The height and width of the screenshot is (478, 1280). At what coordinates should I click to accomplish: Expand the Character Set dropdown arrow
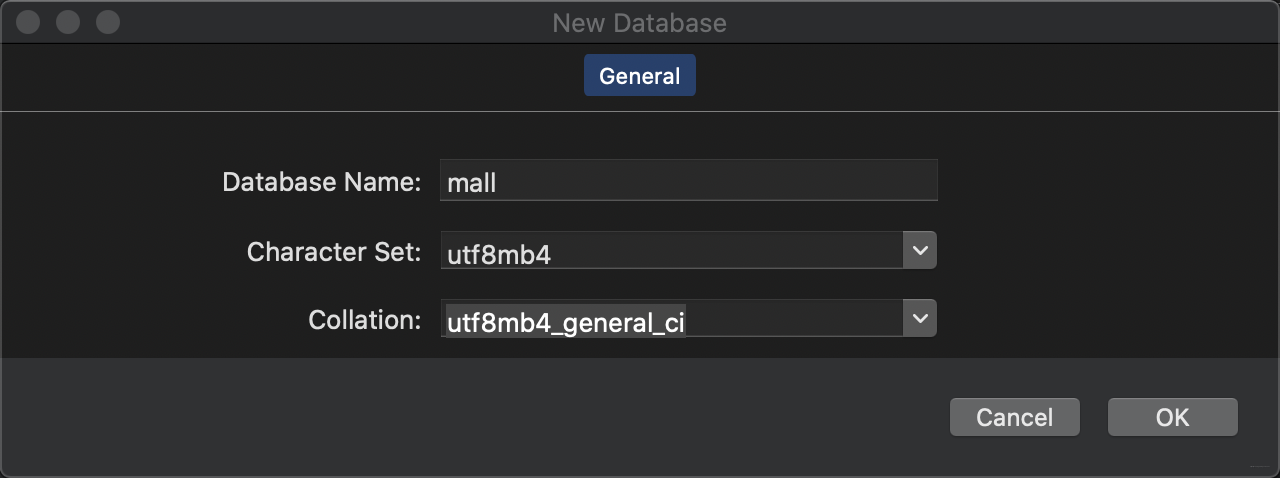[919, 251]
